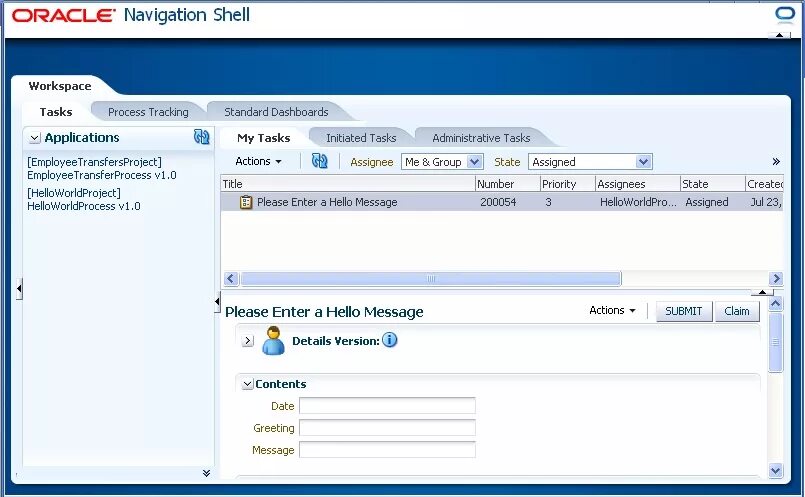Sort by the State column header
805x497 pixels.
712,184
